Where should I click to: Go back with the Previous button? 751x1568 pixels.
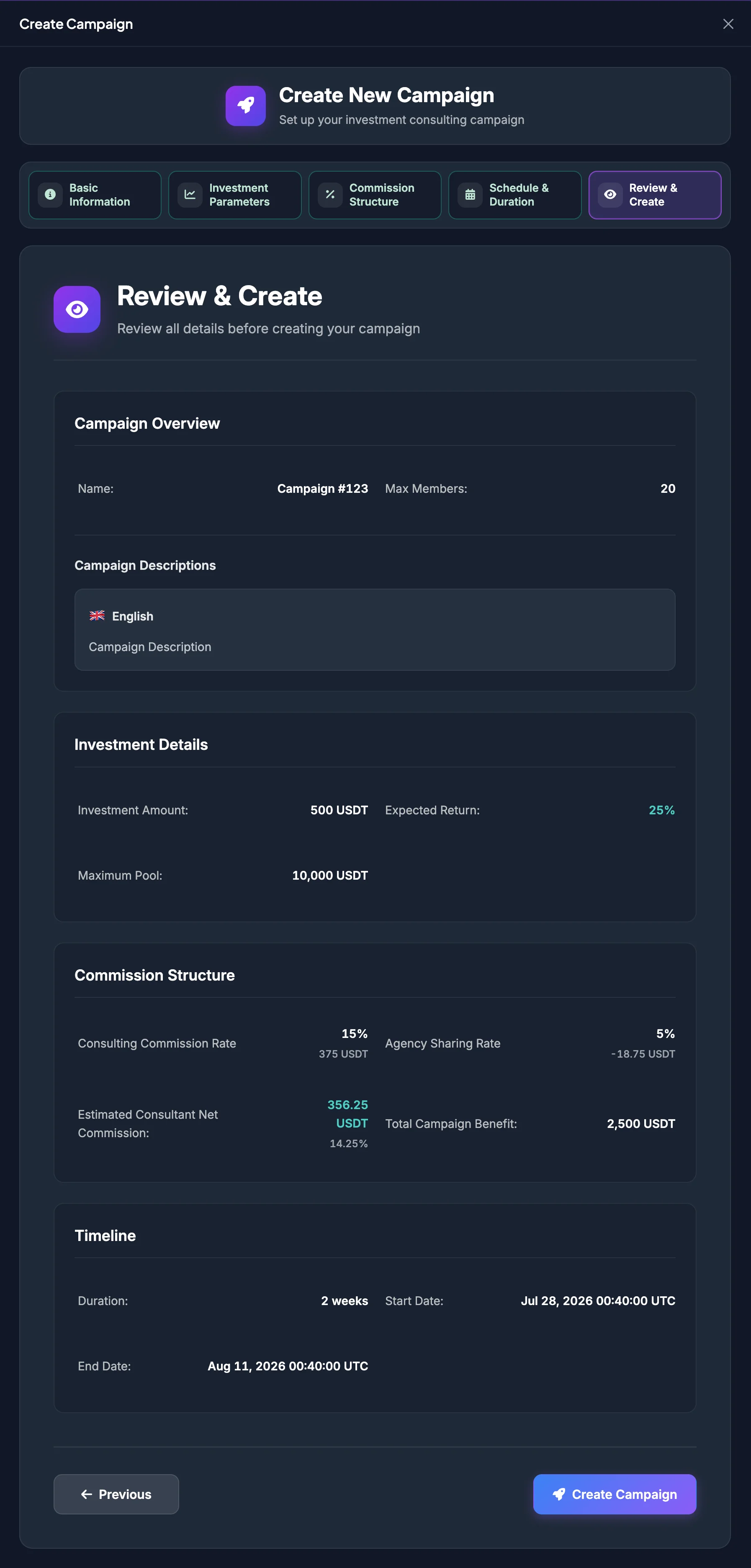click(116, 1494)
